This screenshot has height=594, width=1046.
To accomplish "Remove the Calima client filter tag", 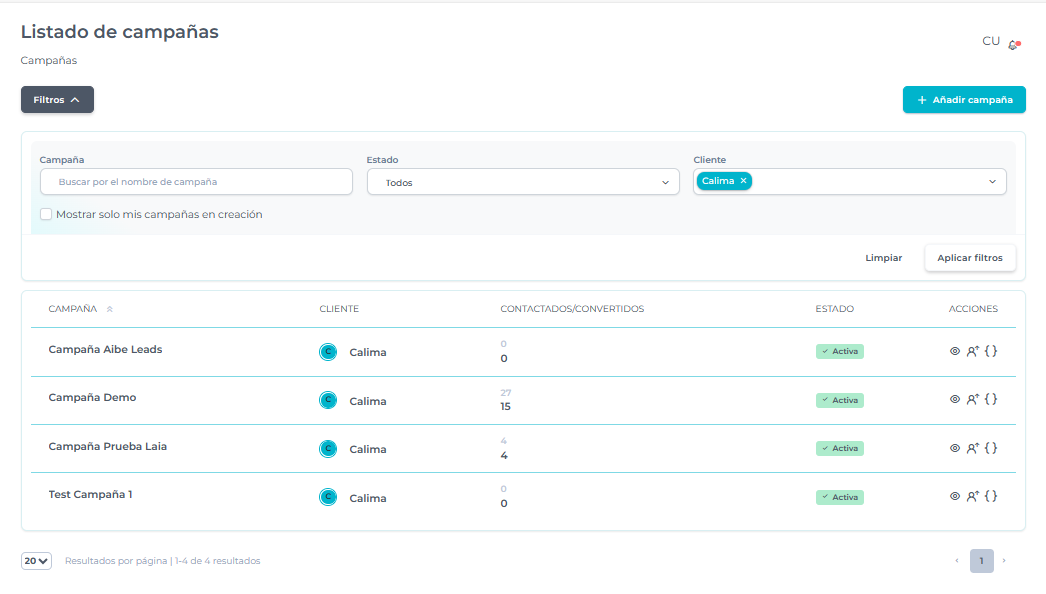I will (x=743, y=181).
